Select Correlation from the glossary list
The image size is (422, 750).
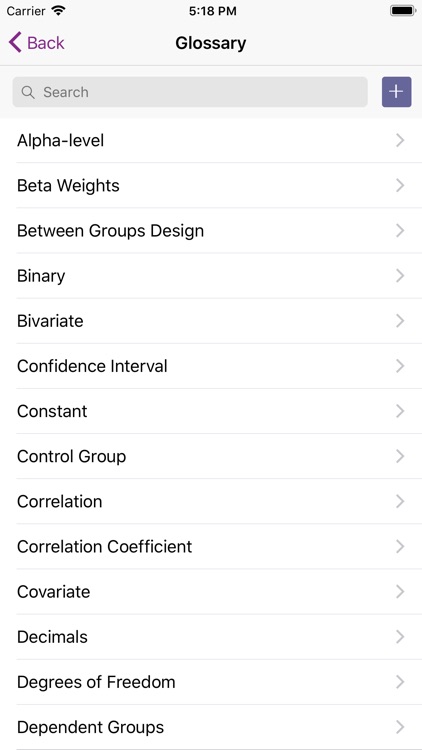(x=211, y=501)
